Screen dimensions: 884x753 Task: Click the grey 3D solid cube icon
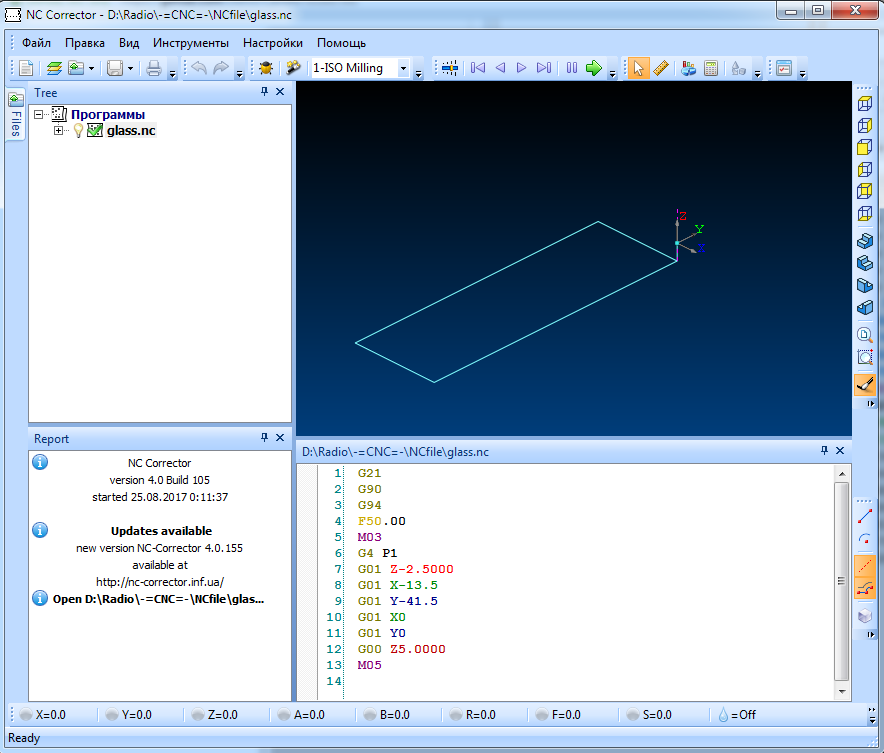pyautogui.click(x=864, y=615)
